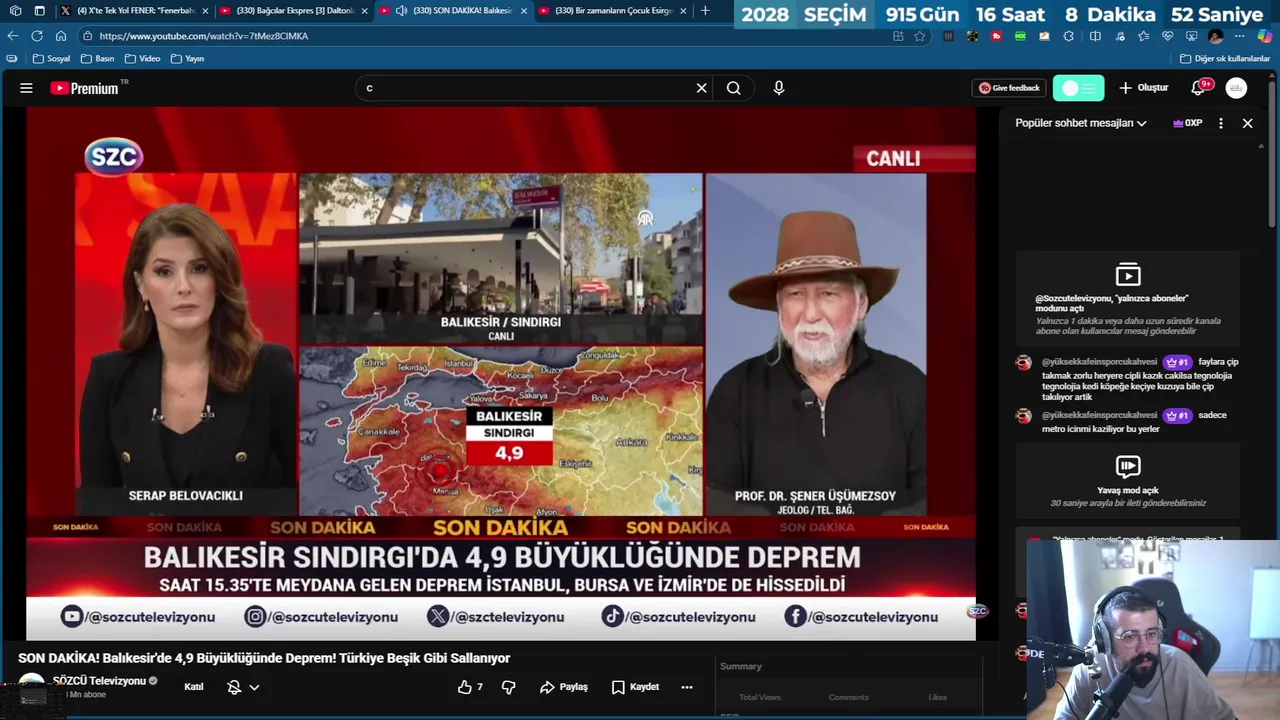Start voice search with microphone icon
The image size is (1280, 720).
click(x=779, y=88)
